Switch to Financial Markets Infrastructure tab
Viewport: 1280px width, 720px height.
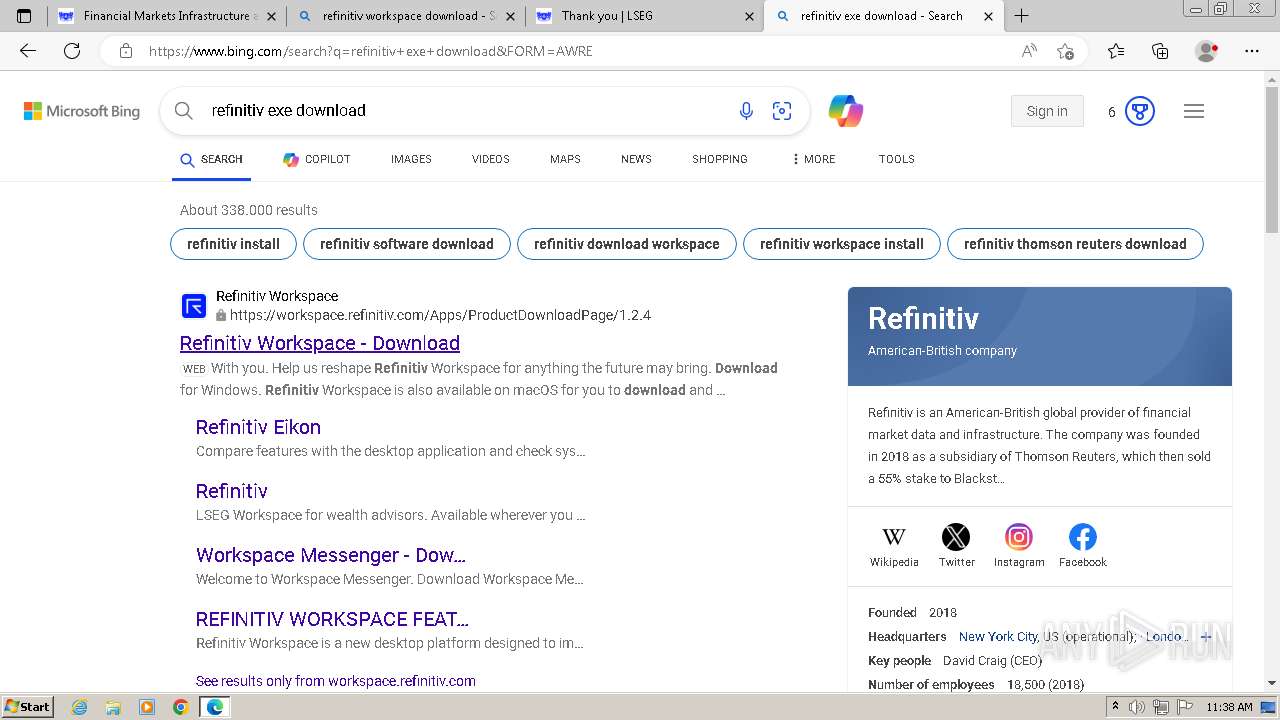coord(167,16)
